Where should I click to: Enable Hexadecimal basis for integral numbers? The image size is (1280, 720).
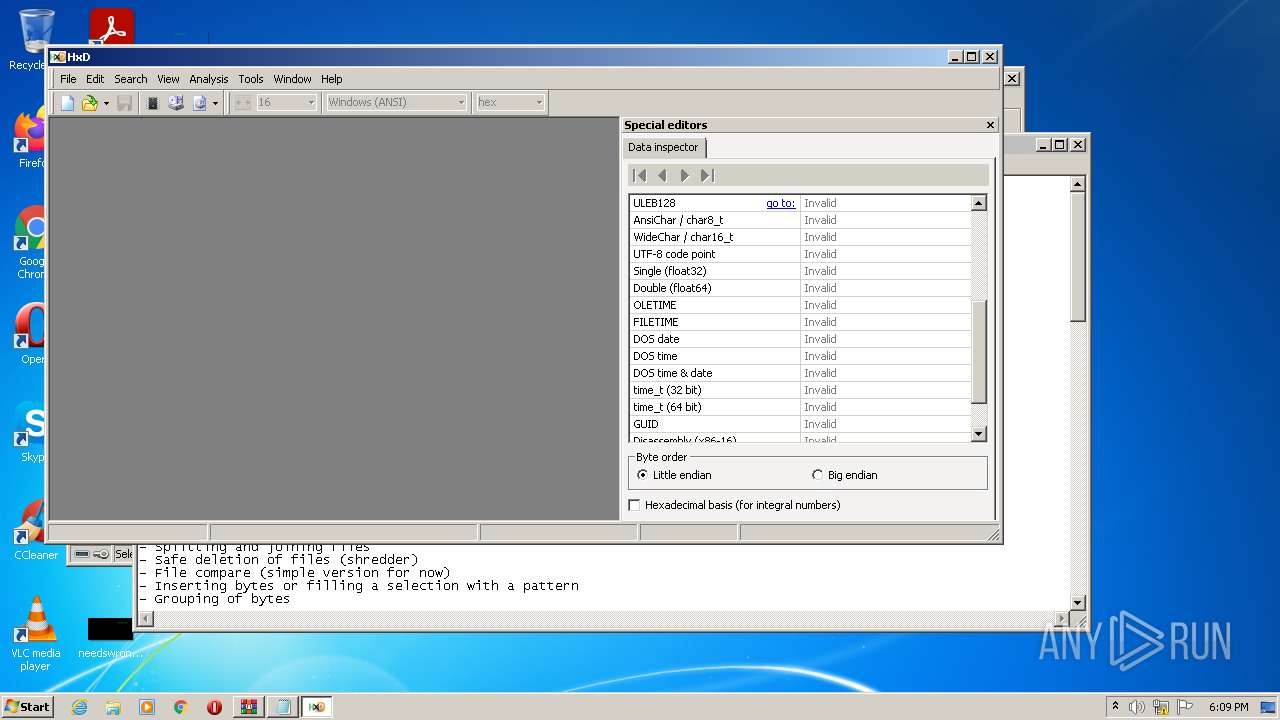point(634,505)
